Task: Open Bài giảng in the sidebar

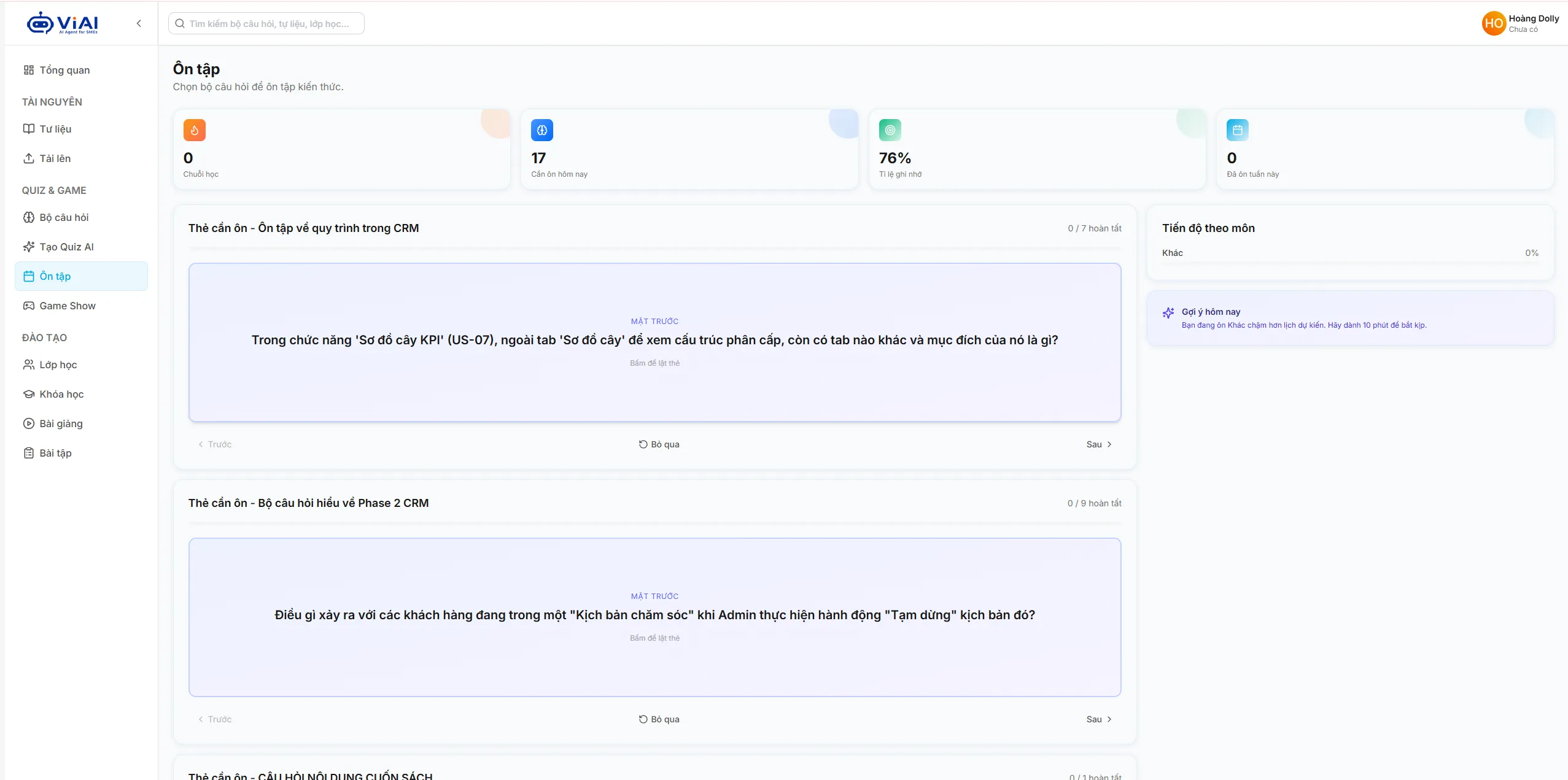Action: (81, 423)
